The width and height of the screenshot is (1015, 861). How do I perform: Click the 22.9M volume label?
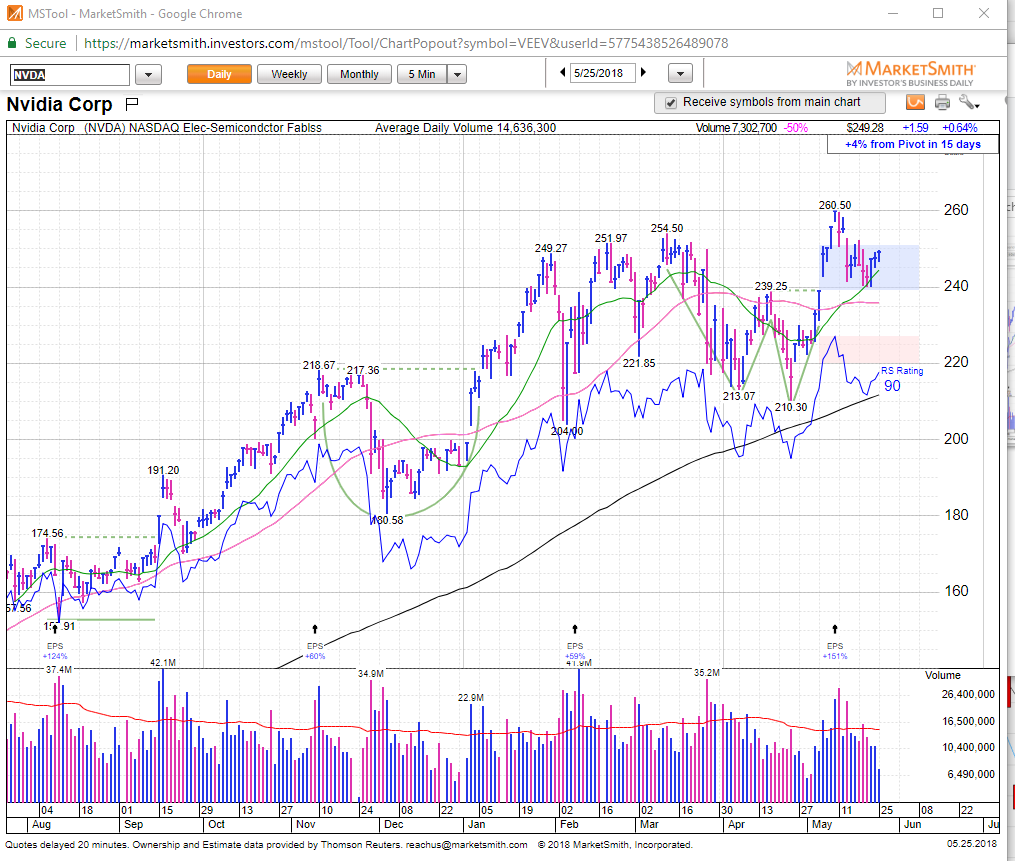(x=471, y=698)
